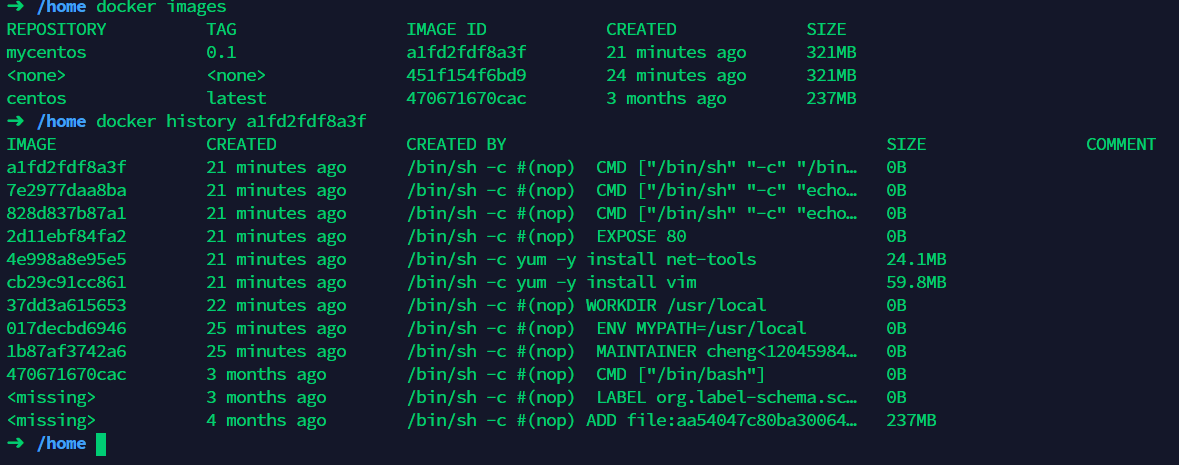
Task: Click the 470671670cac ID in images list
Action: tap(466, 99)
